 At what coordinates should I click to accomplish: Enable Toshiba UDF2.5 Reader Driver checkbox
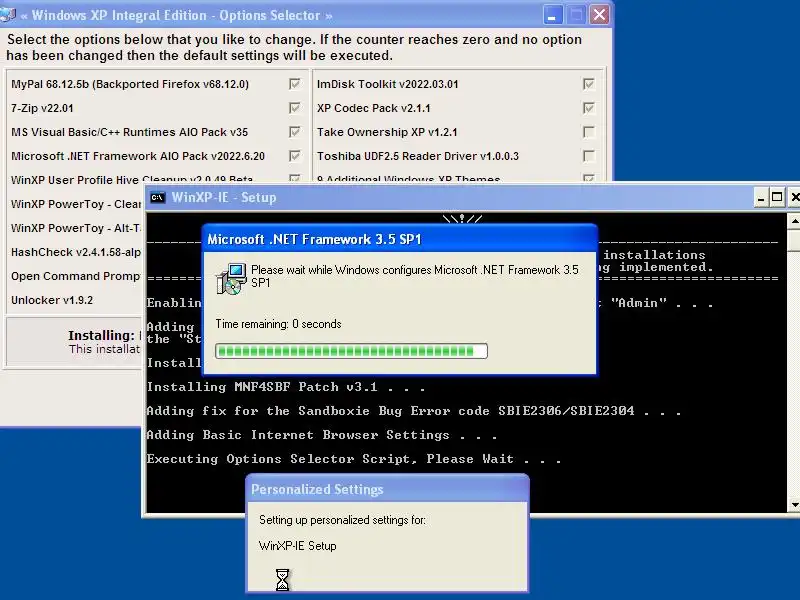coord(589,156)
